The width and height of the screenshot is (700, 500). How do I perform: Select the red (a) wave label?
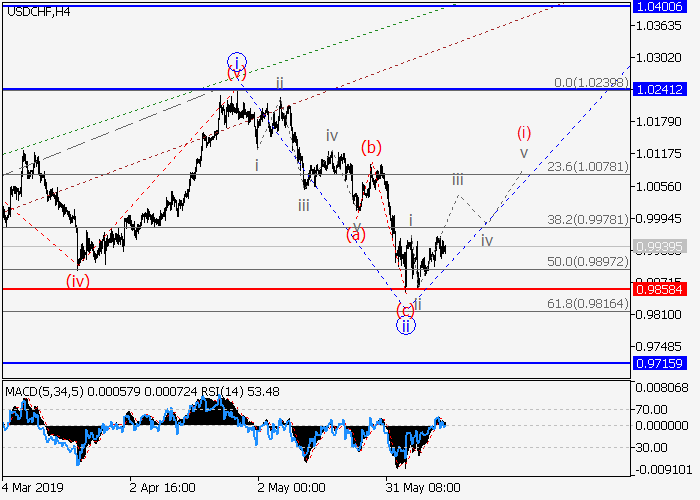pos(355,235)
